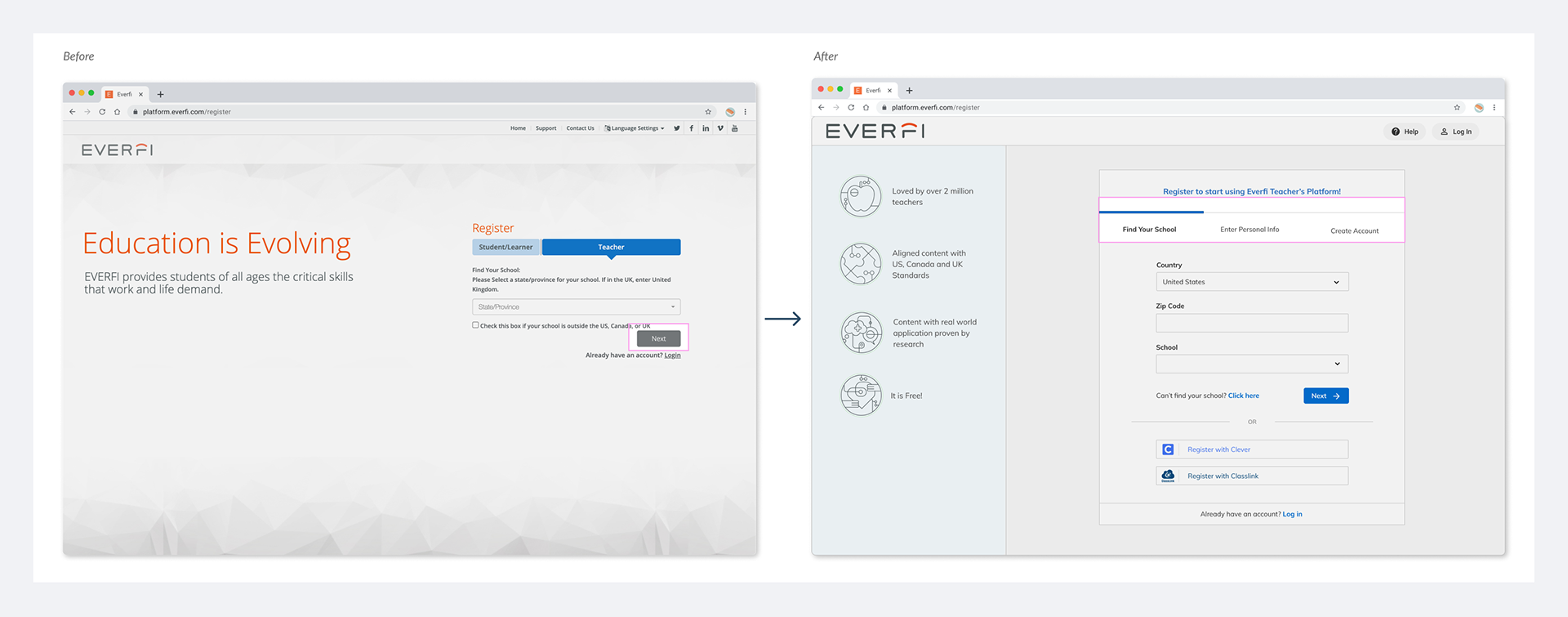The width and height of the screenshot is (1568, 617).
Task: Open Support menu link in Before header
Action: click(546, 128)
